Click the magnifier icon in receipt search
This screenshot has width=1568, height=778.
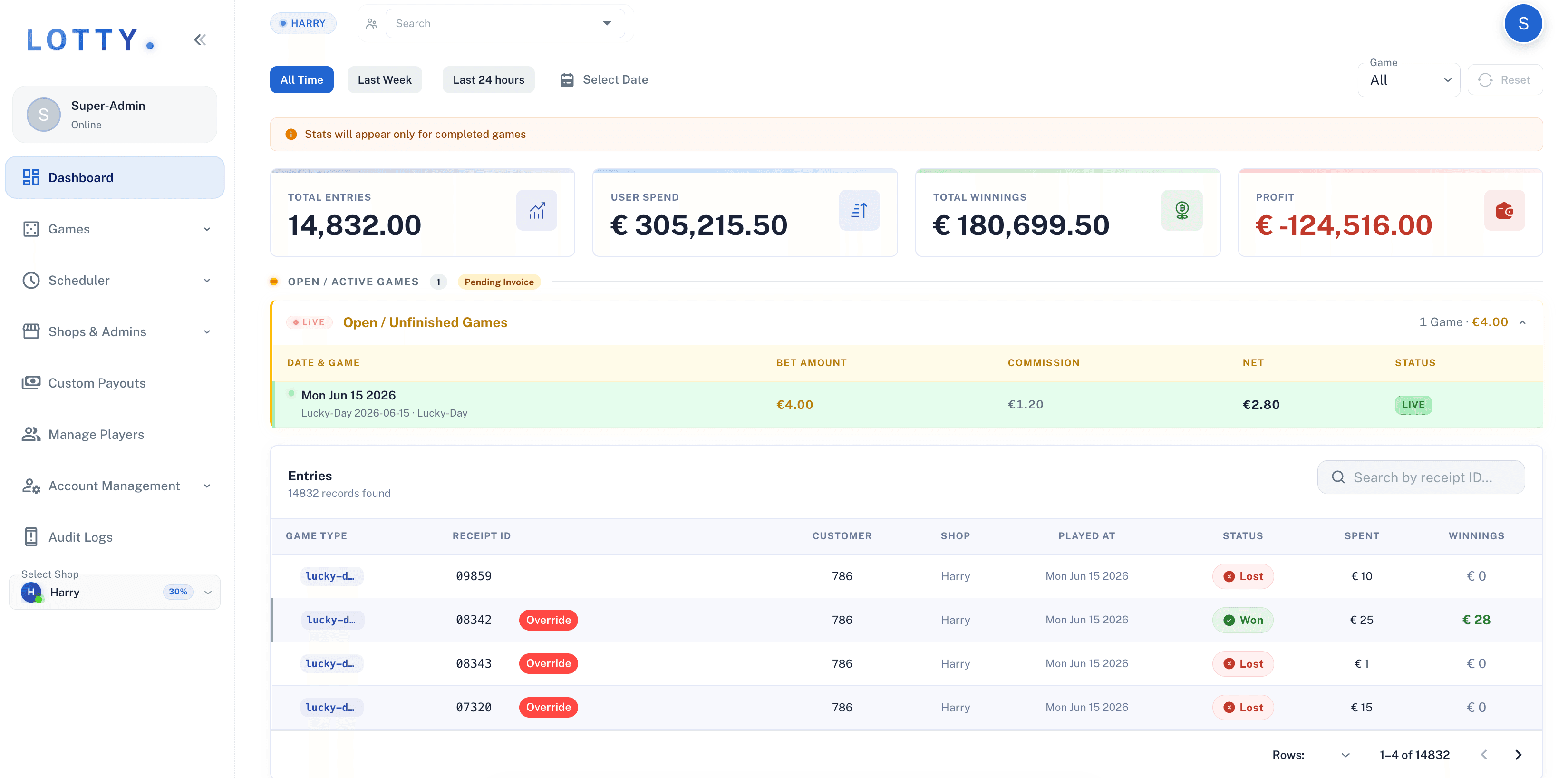click(1338, 477)
